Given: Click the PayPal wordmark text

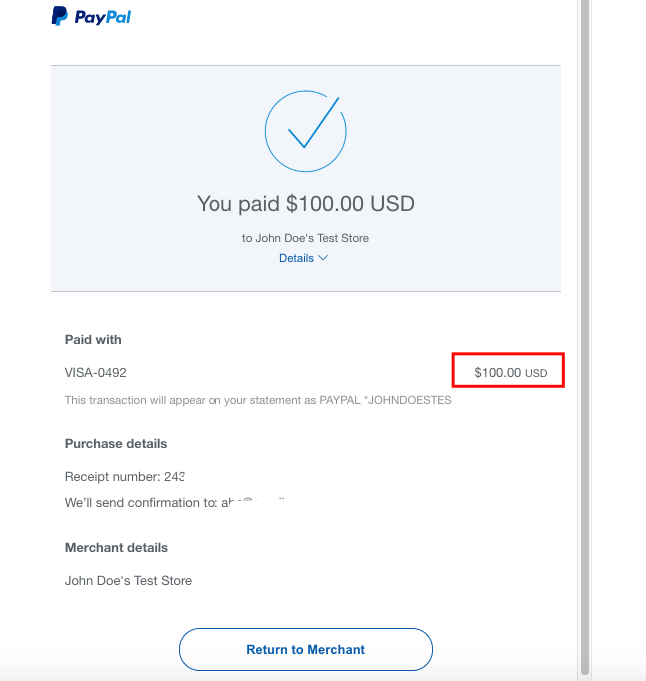Looking at the screenshot, I should (x=103, y=17).
